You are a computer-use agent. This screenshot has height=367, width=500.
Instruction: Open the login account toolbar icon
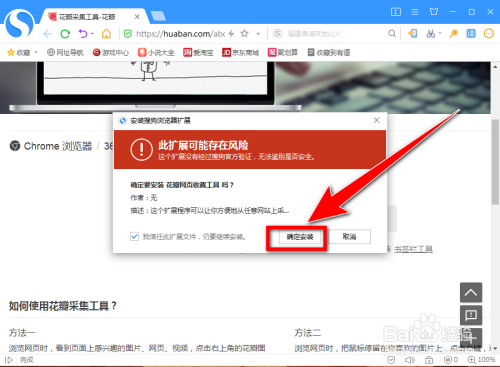tap(413, 34)
